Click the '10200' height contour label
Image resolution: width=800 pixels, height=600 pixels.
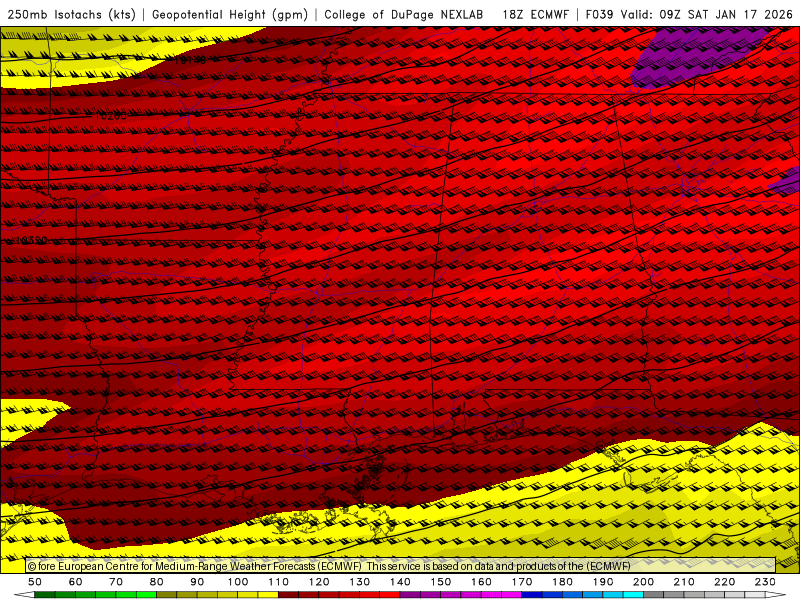tap(111, 116)
